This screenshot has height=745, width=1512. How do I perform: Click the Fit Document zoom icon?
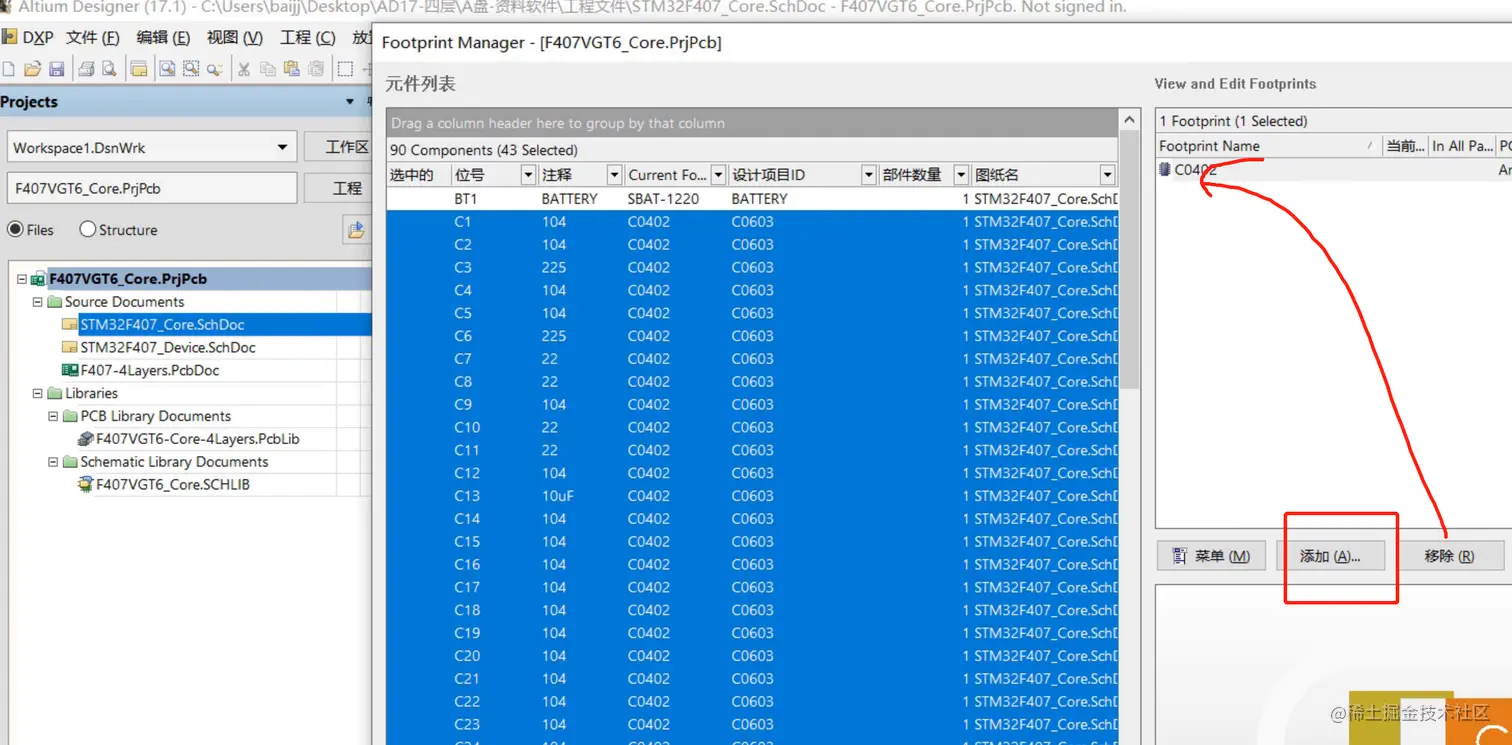coord(167,69)
